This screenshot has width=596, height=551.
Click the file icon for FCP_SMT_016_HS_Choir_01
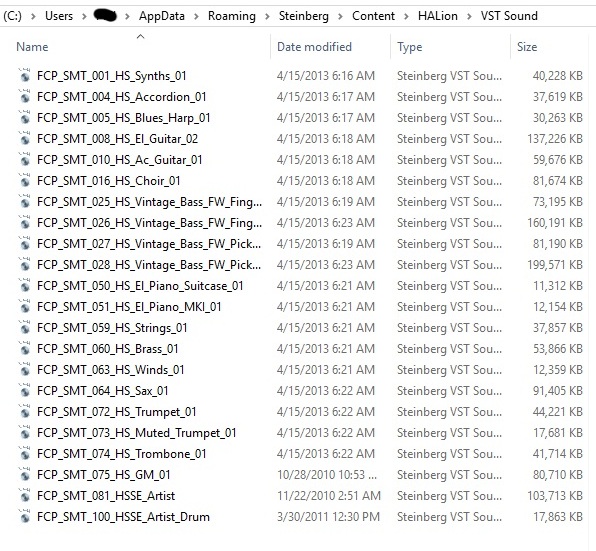pyautogui.click(x=24, y=180)
